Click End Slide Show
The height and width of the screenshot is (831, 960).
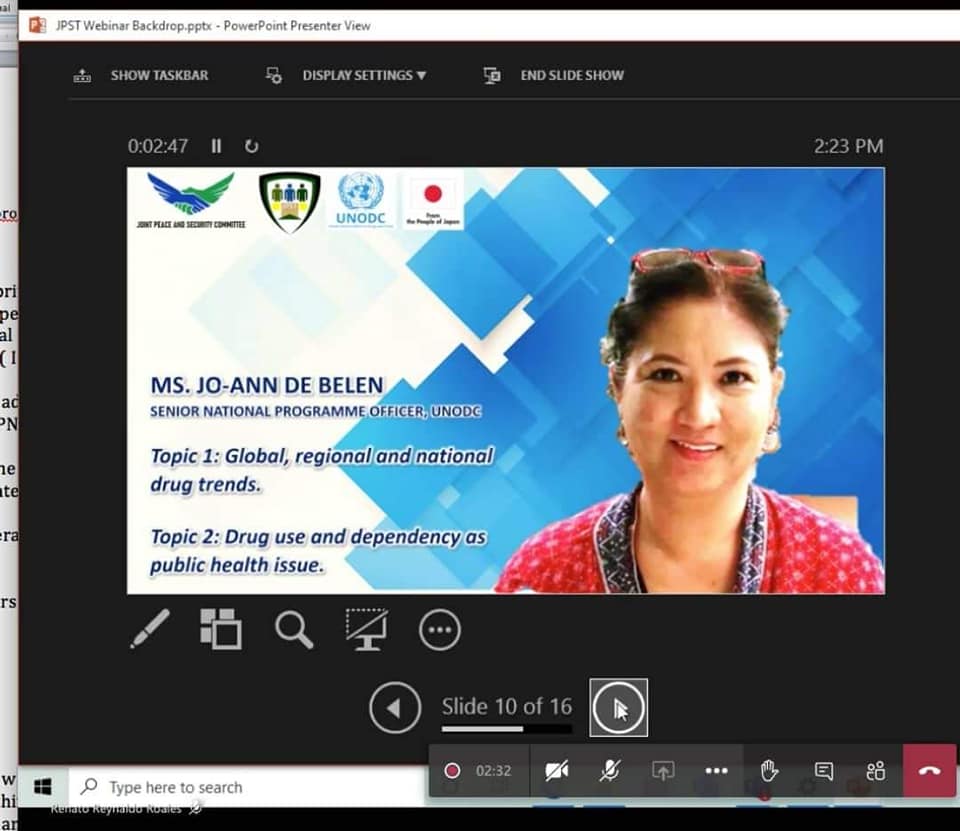[x=571, y=75]
